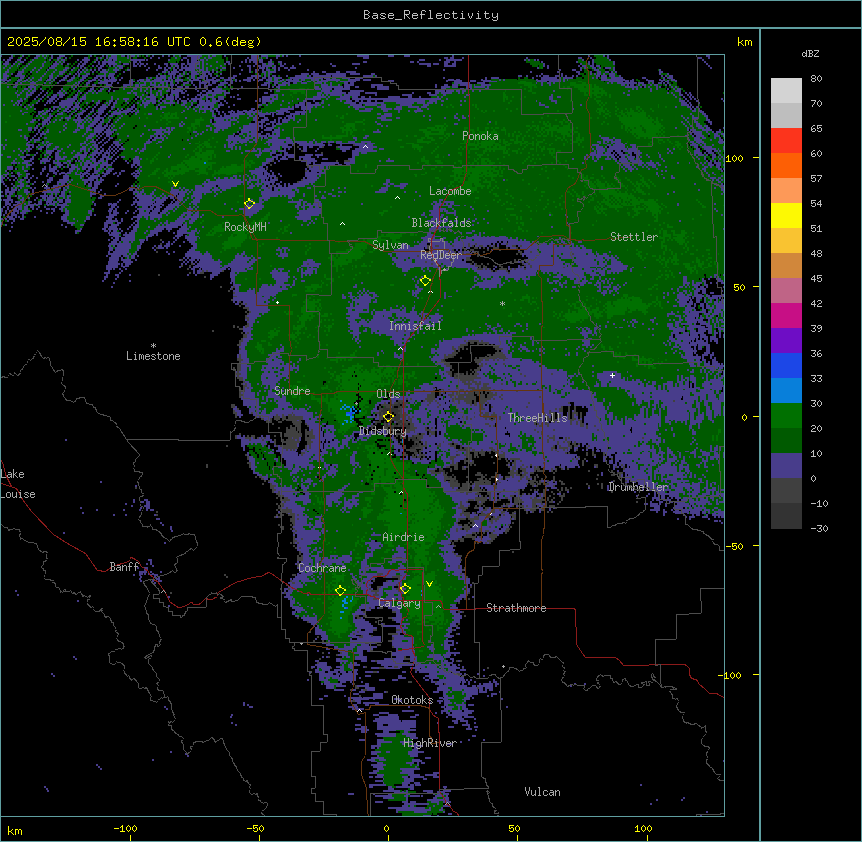862x842 pixels.
Task: Click the dBZ legend heading
Action: (810, 54)
